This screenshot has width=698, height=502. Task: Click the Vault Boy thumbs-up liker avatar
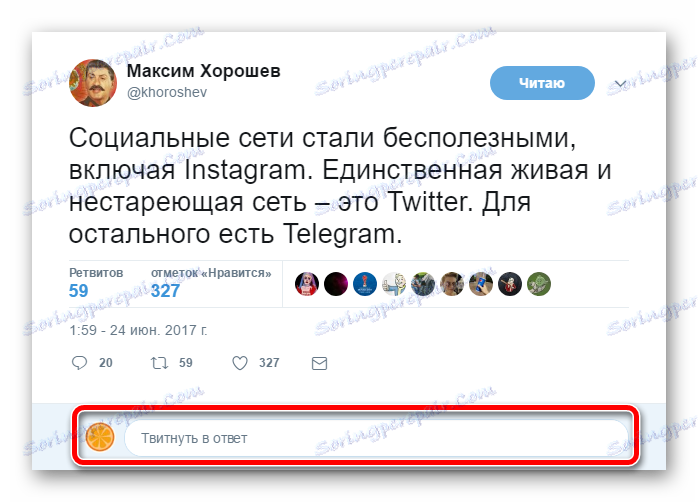tap(394, 284)
